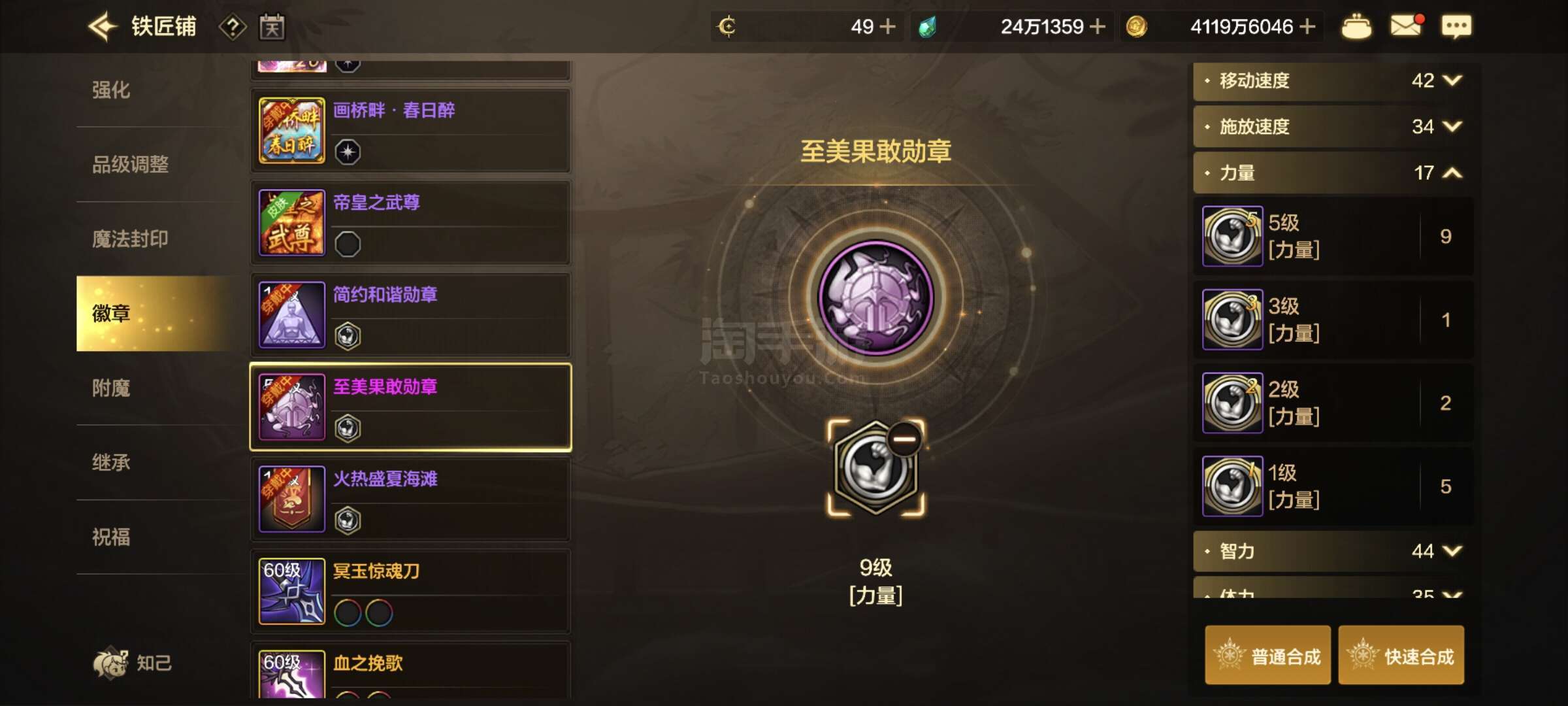Select the 火热盛夏海滩 item in the list

[411, 499]
